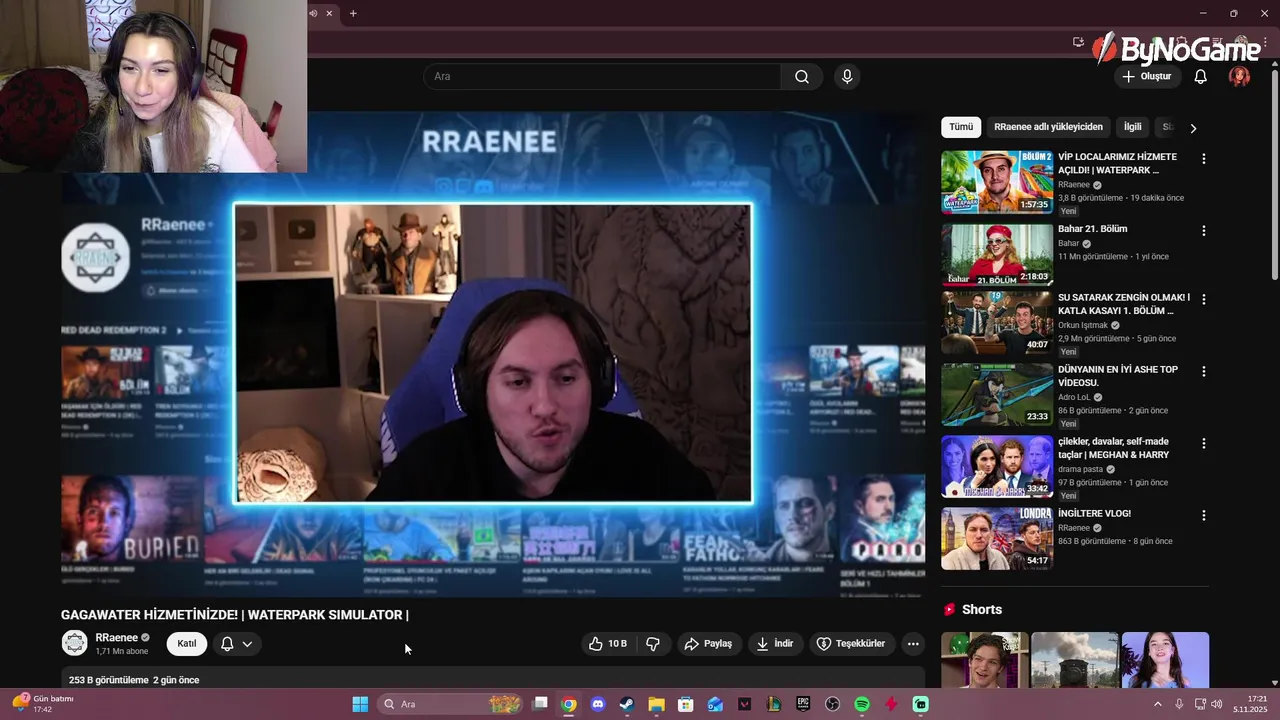Click İndir download button
Screen dimensions: 1280x720
[x=774, y=644]
